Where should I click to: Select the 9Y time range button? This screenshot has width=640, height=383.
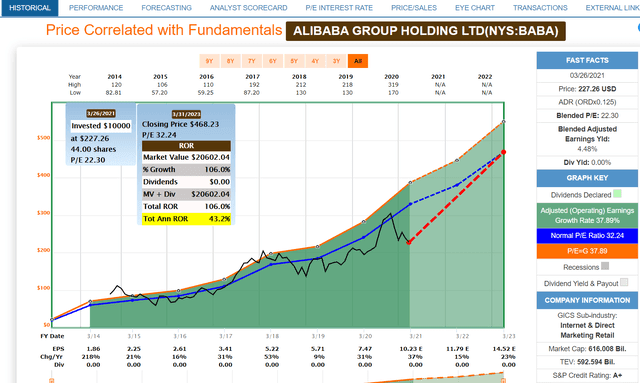(x=209, y=61)
